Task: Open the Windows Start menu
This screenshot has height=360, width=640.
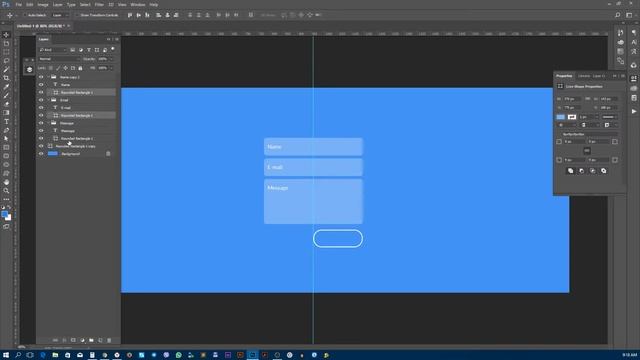Action: [x=6, y=355]
